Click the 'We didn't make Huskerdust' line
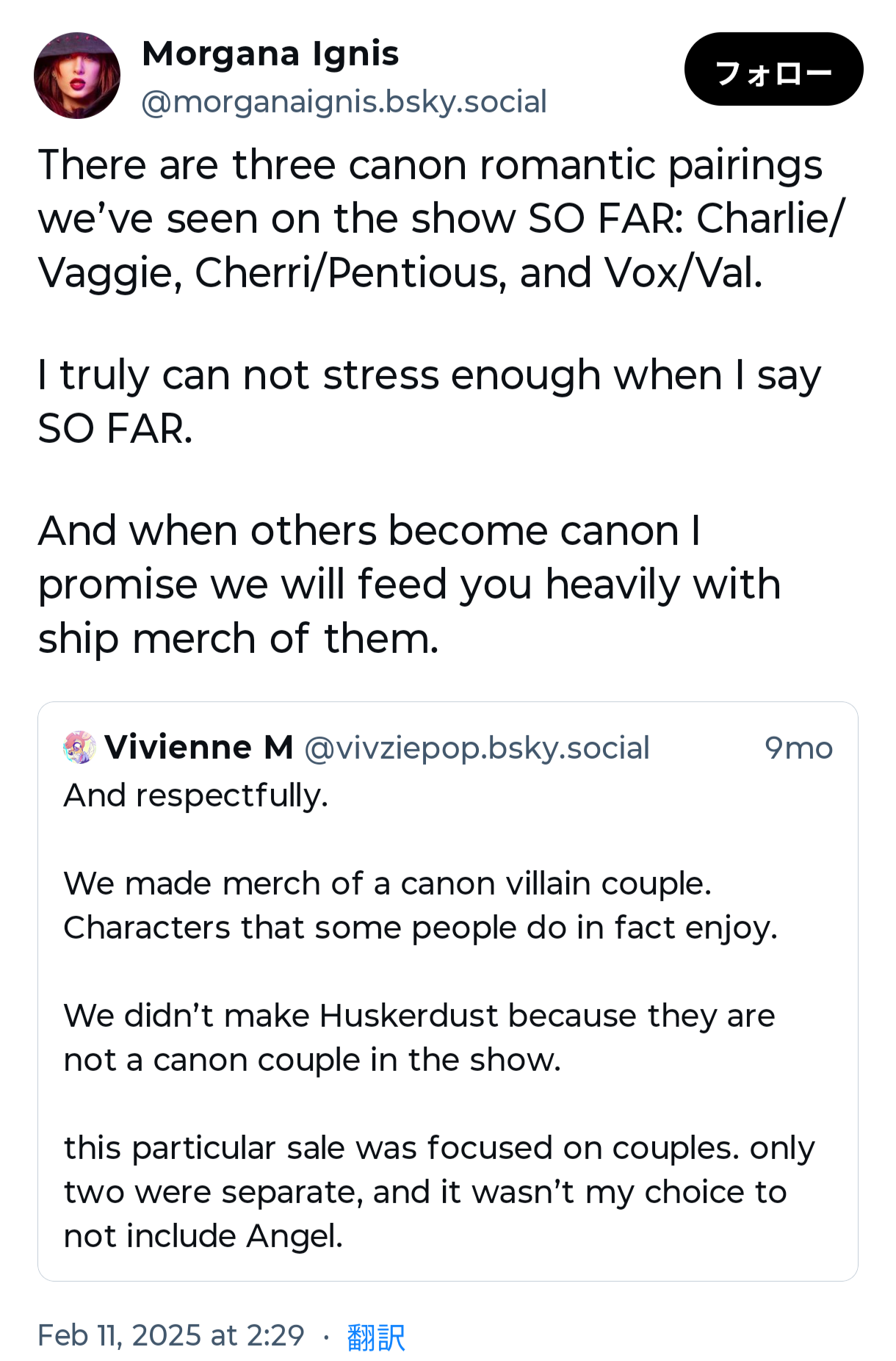Viewport: 896px width, 1361px height. click(419, 1016)
